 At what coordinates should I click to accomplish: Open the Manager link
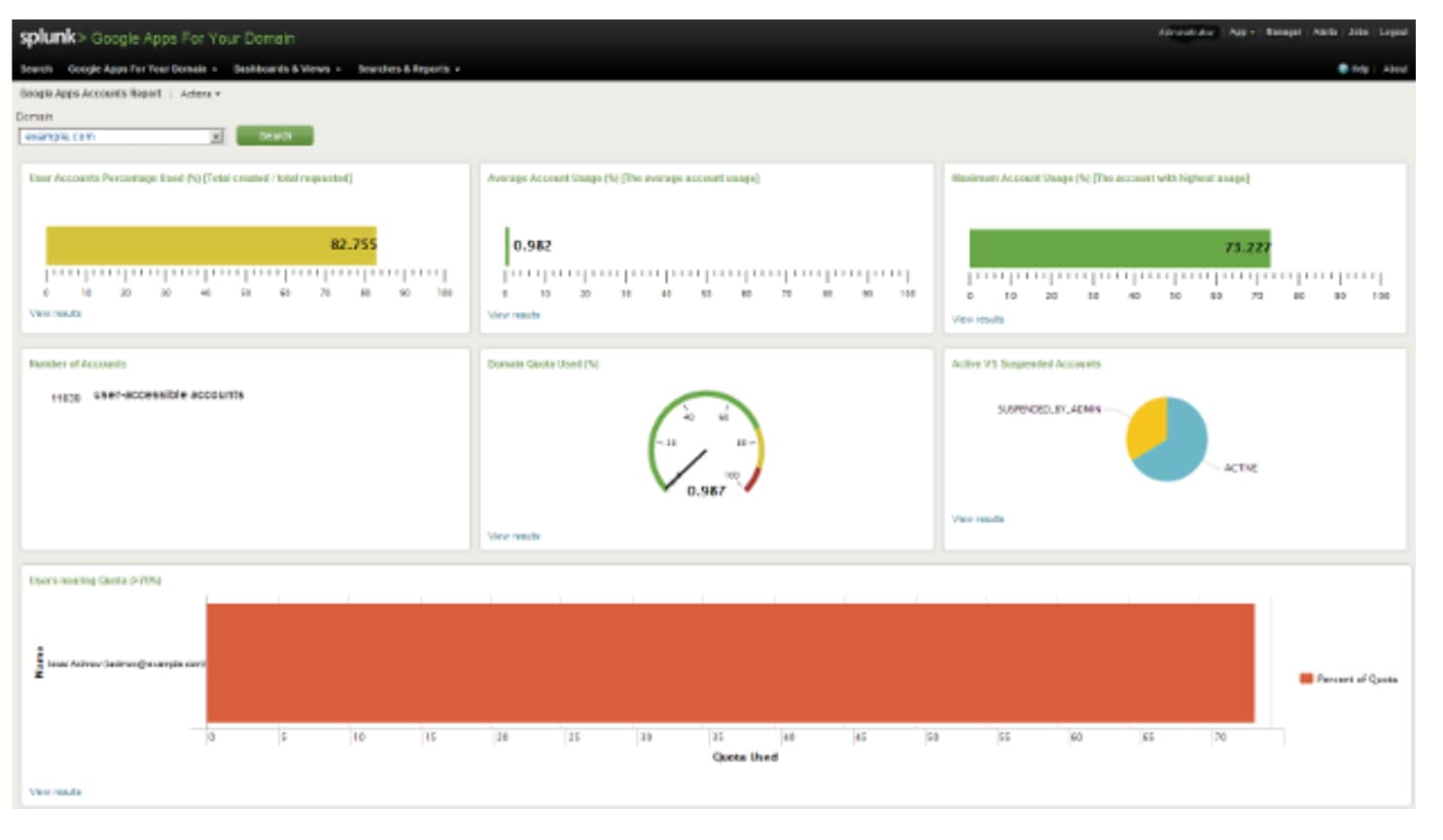point(1284,32)
